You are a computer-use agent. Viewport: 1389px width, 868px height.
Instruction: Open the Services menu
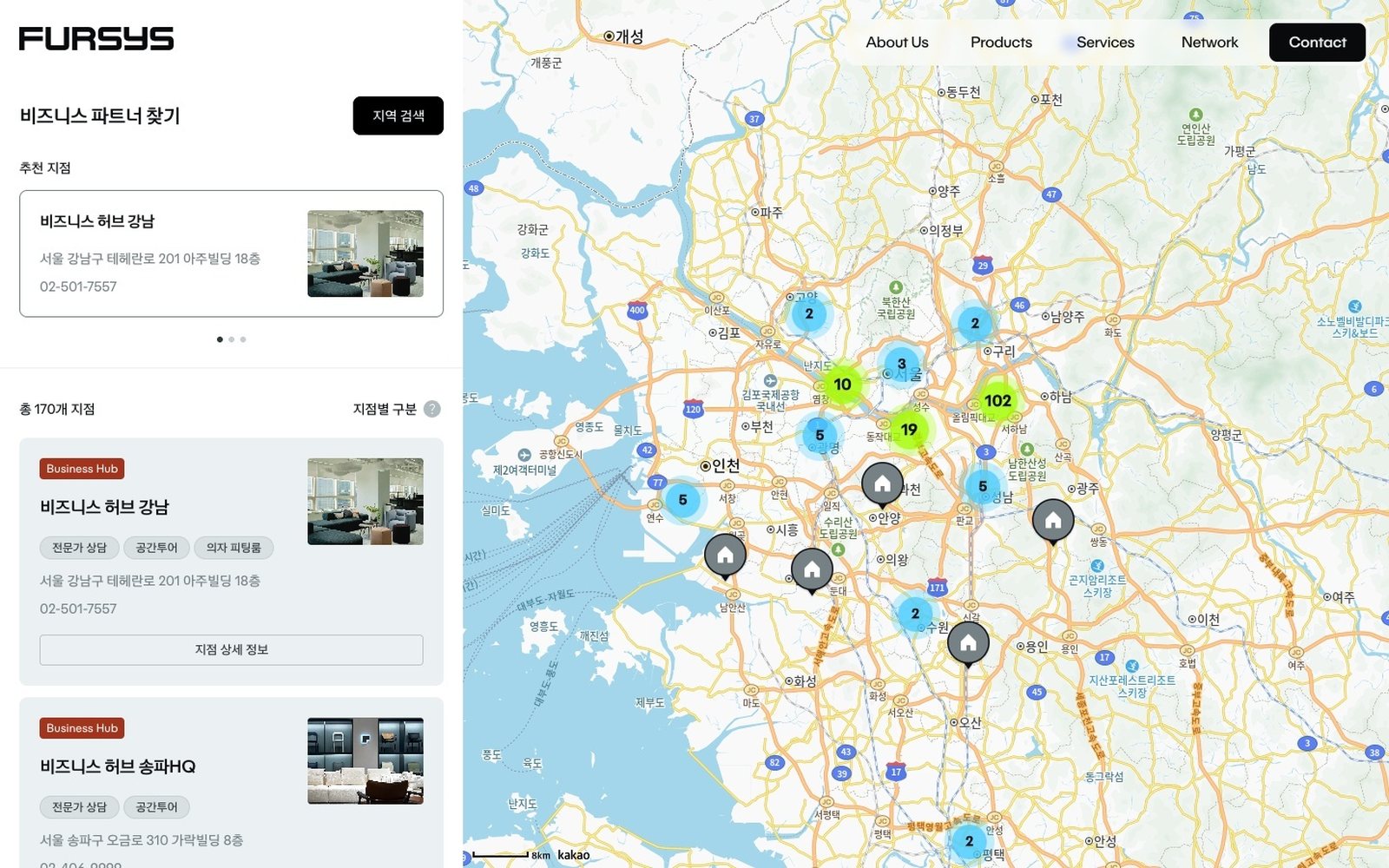(x=1105, y=43)
